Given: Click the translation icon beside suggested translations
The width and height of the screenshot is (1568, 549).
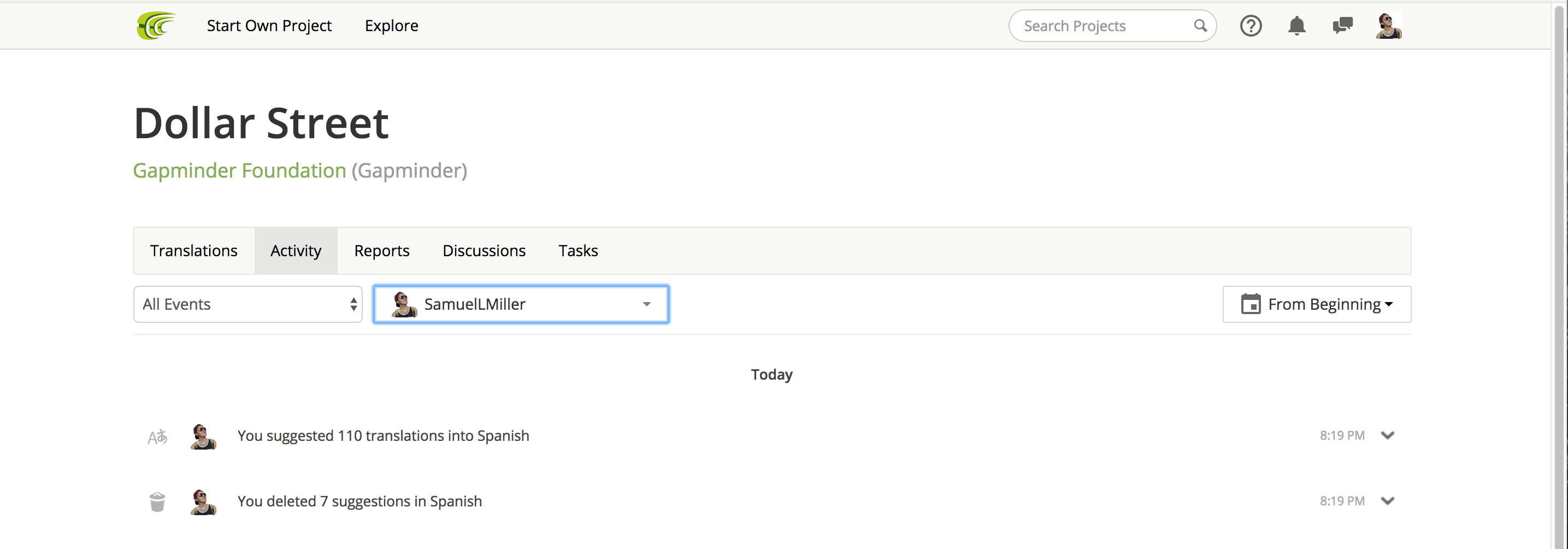Looking at the screenshot, I should pos(157,436).
